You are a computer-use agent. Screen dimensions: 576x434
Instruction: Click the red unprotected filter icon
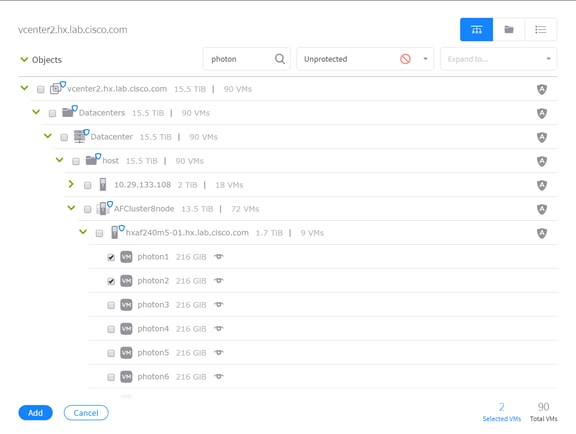click(x=405, y=59)
